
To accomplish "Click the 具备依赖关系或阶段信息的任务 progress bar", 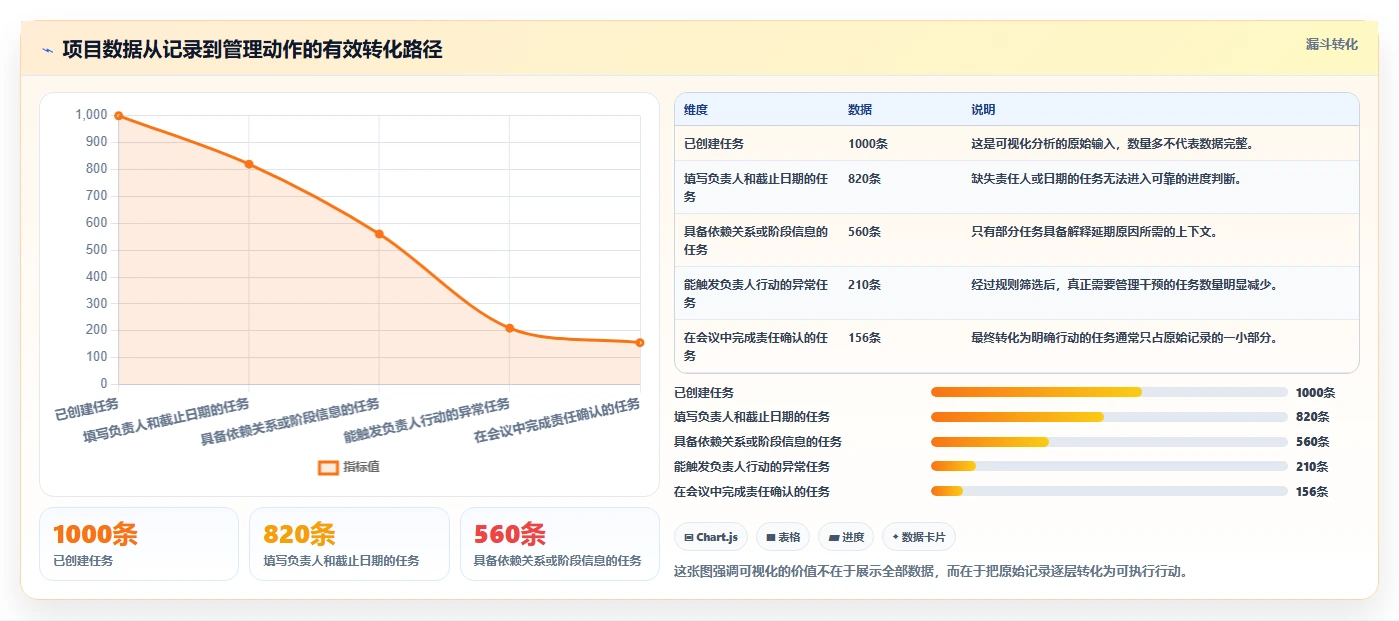I will [1109, 441].
